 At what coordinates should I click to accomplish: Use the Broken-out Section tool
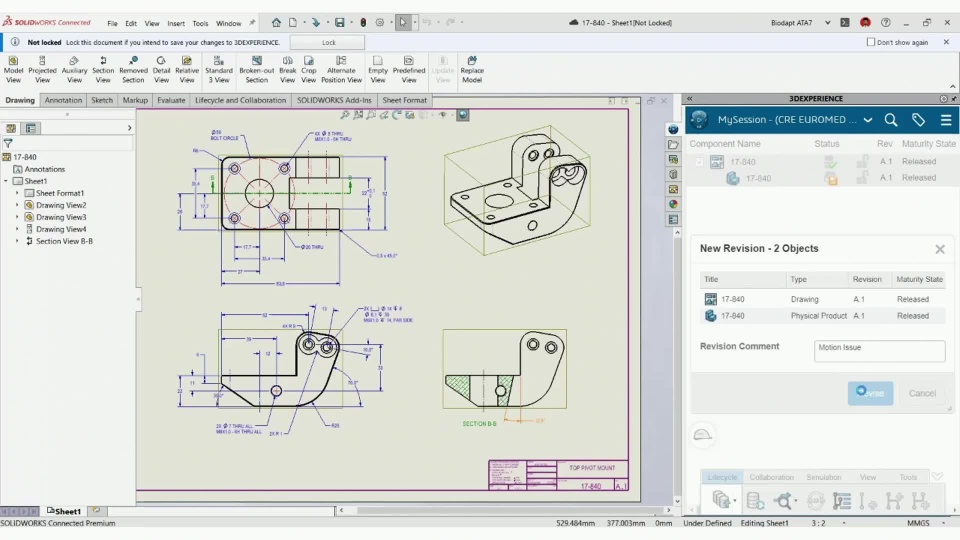point(257,69)
